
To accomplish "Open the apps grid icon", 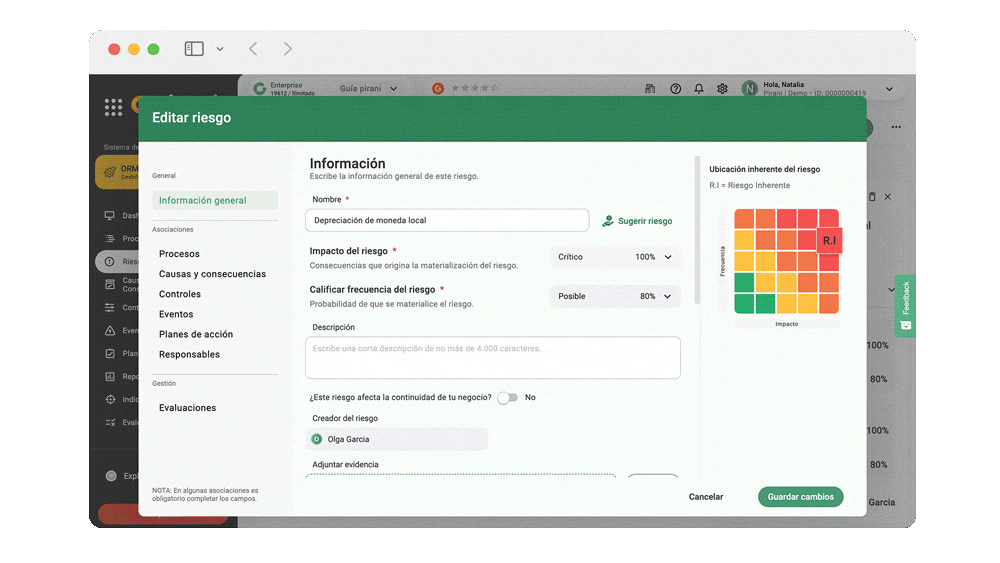I will [113, 106].
